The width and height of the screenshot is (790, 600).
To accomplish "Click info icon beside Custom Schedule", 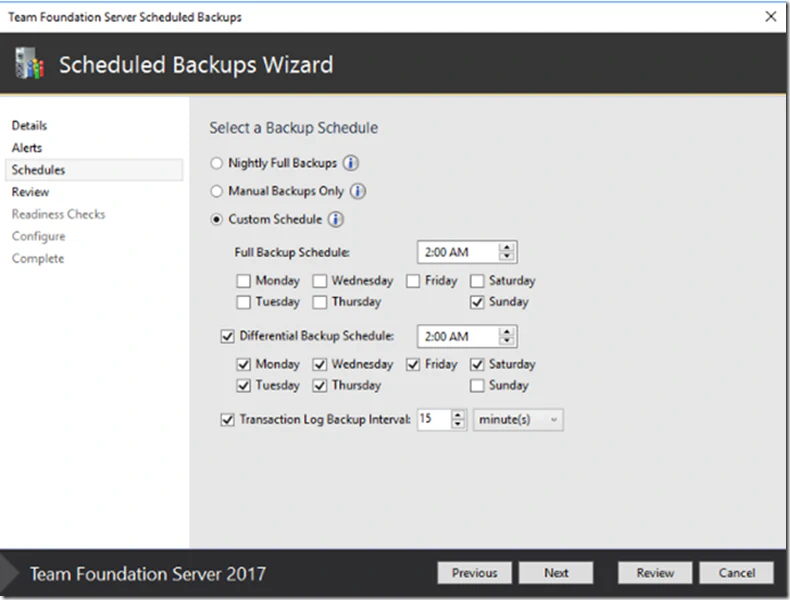I will click(x=337, y=219).
